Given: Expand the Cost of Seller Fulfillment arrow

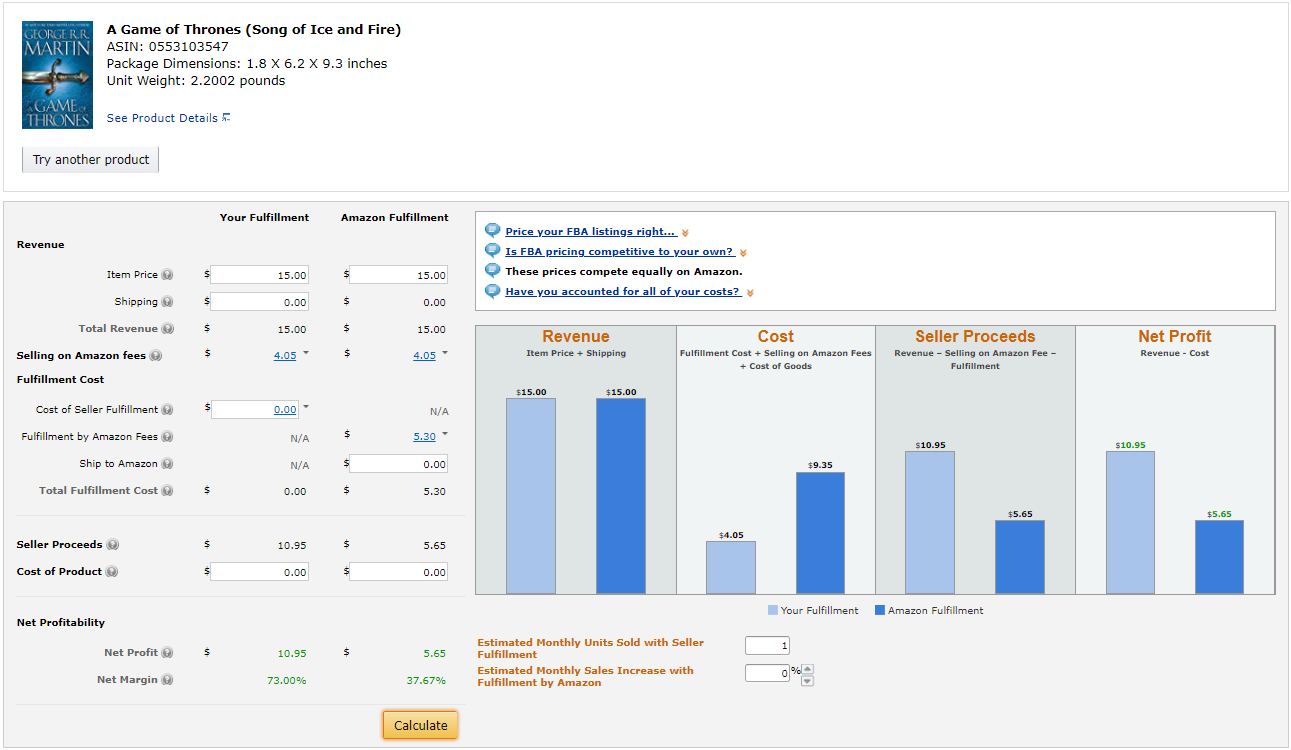Looking at the screenshot, I should [306, 407].
